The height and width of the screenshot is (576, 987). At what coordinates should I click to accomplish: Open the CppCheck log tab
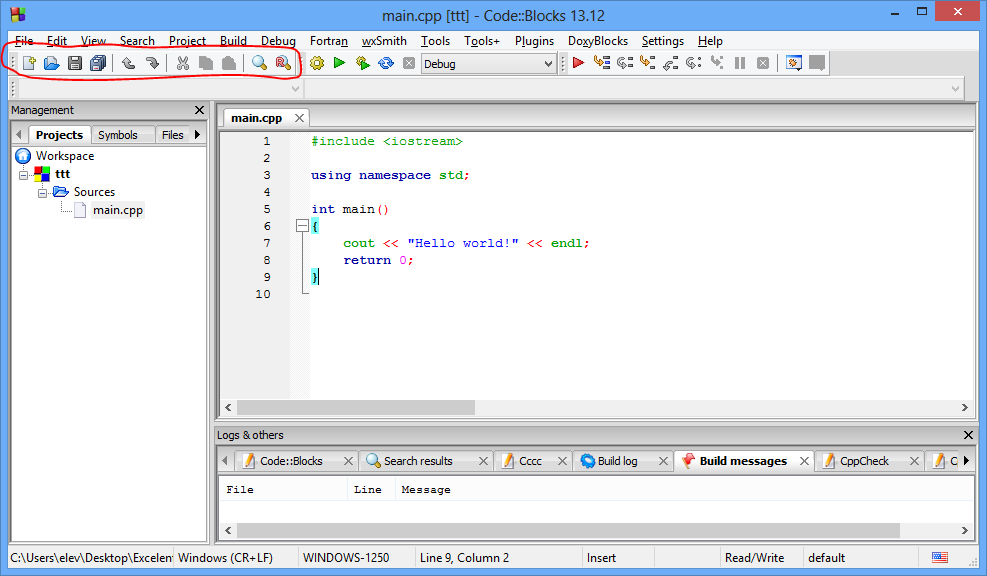click(x=869, y=461)
